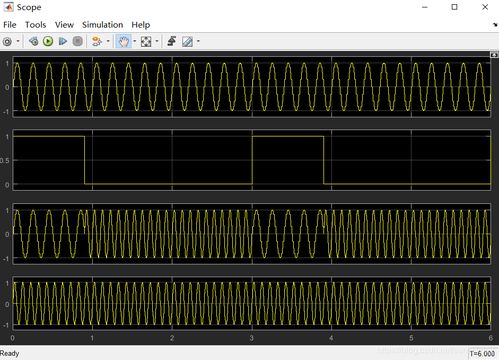Minimize the Scope window
The image size is (499, 360).
(x=425, y=7)
